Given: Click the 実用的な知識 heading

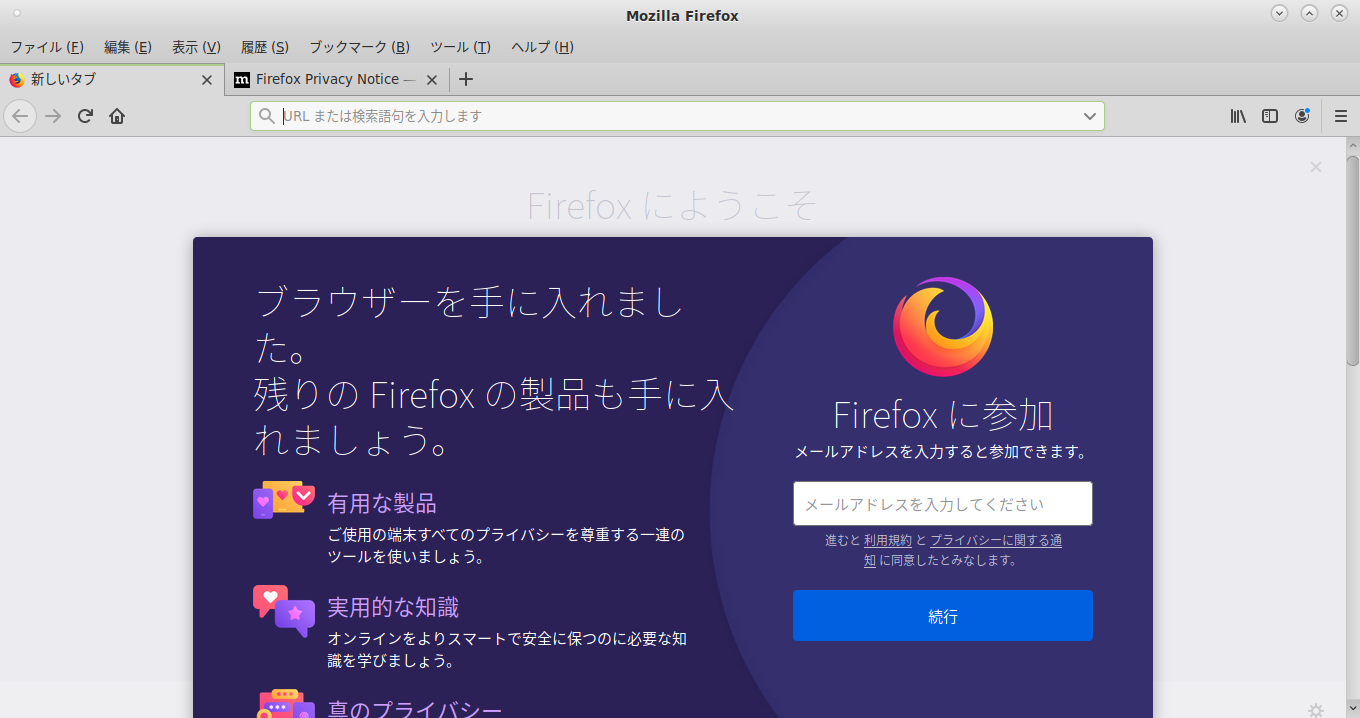Looking at the screenshot, I should pos(393,608).
